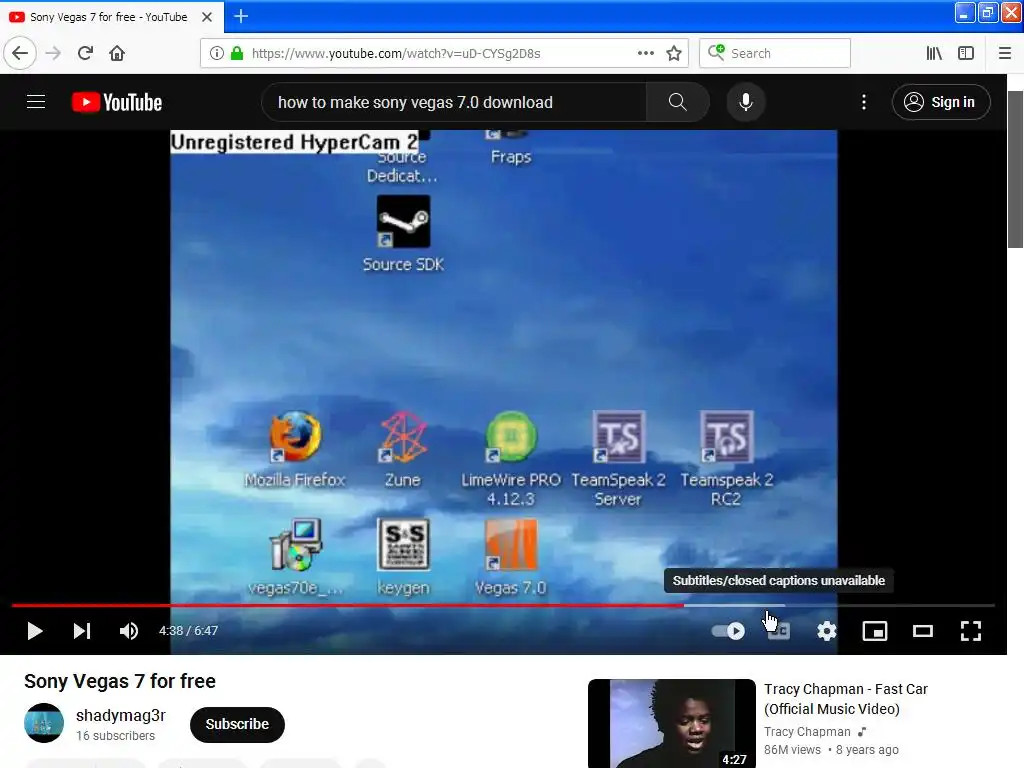Go to the YouTube home logo
The image size is (1024, 768).
tap(117, 103)
